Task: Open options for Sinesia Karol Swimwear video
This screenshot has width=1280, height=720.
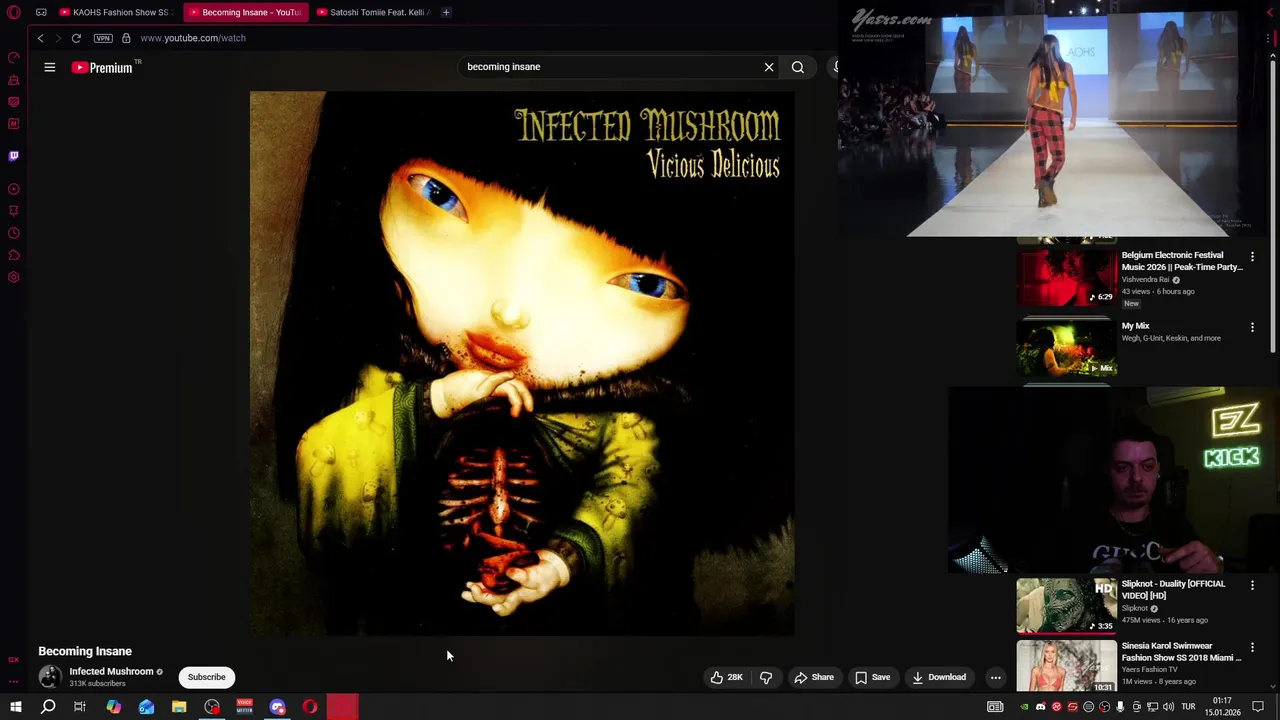Action: 1252,647
